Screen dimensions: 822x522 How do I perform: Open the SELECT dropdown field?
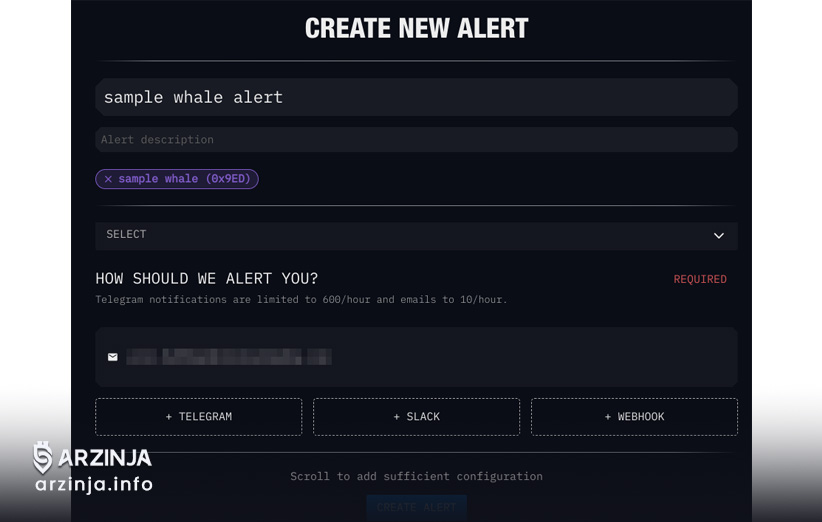pos(416,236)
